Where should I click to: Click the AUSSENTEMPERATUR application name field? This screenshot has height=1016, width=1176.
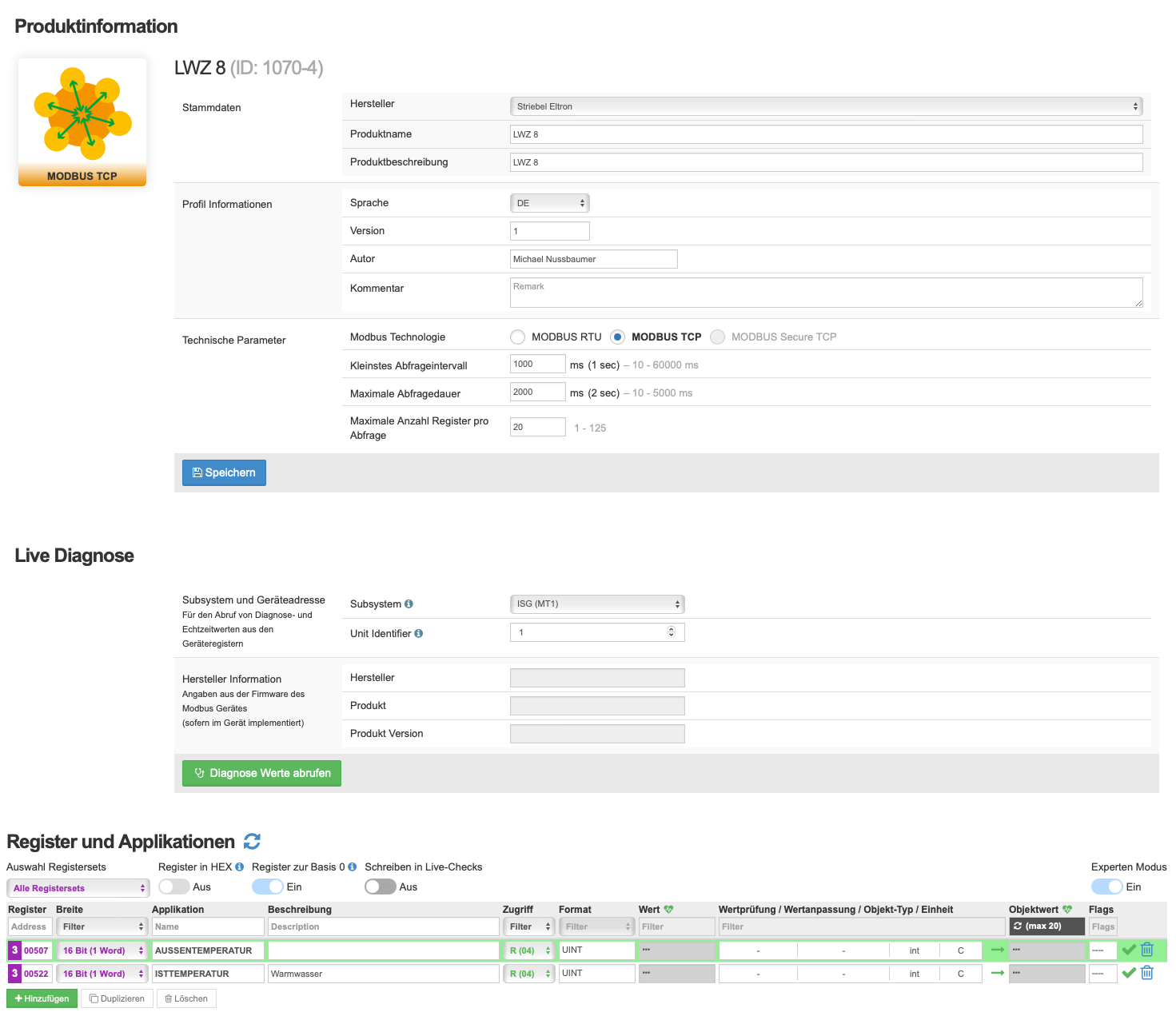point(208,950)
